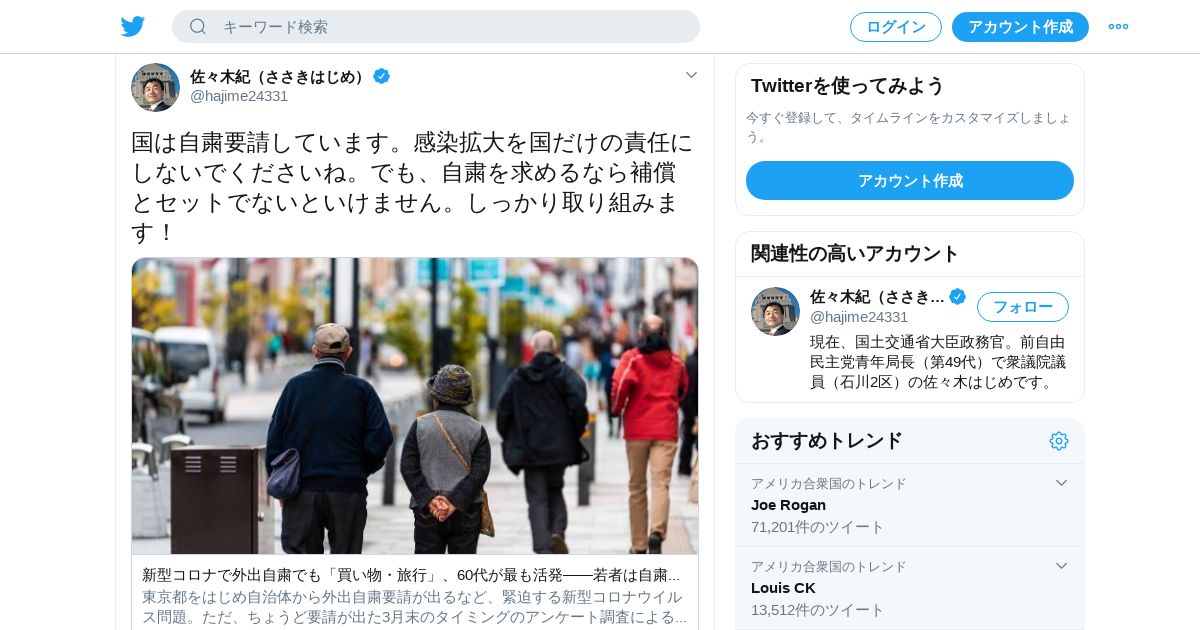1200x630 pixels.
Task: Click the avatar in the related accounts panel
Action: click(x=775, y=311)
